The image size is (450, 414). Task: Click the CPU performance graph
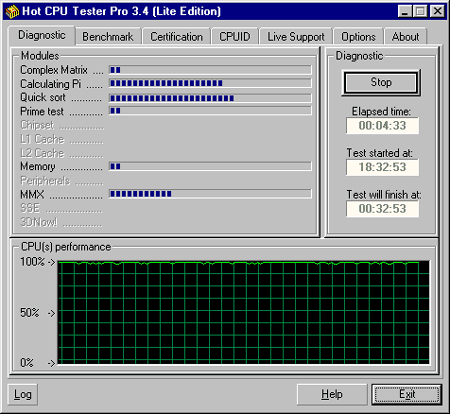[244, 313]
